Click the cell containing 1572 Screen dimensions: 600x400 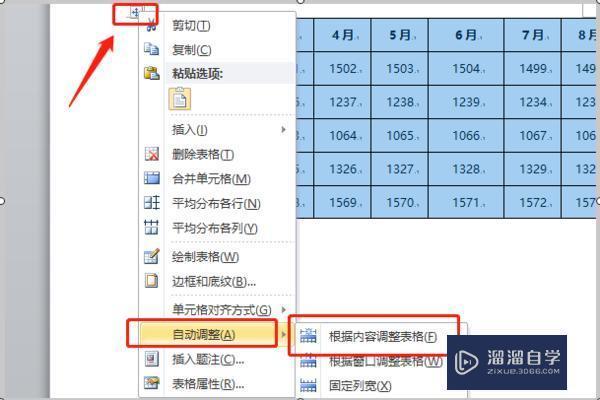533,202
